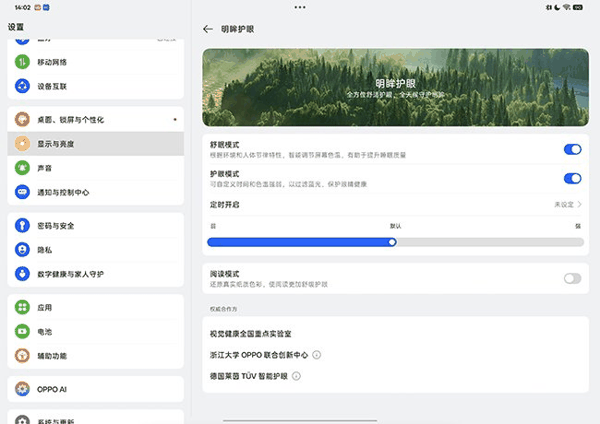Click the eye-care color temperature slider handle
This screenshot has height=424, width=600.
pos(392,241)
